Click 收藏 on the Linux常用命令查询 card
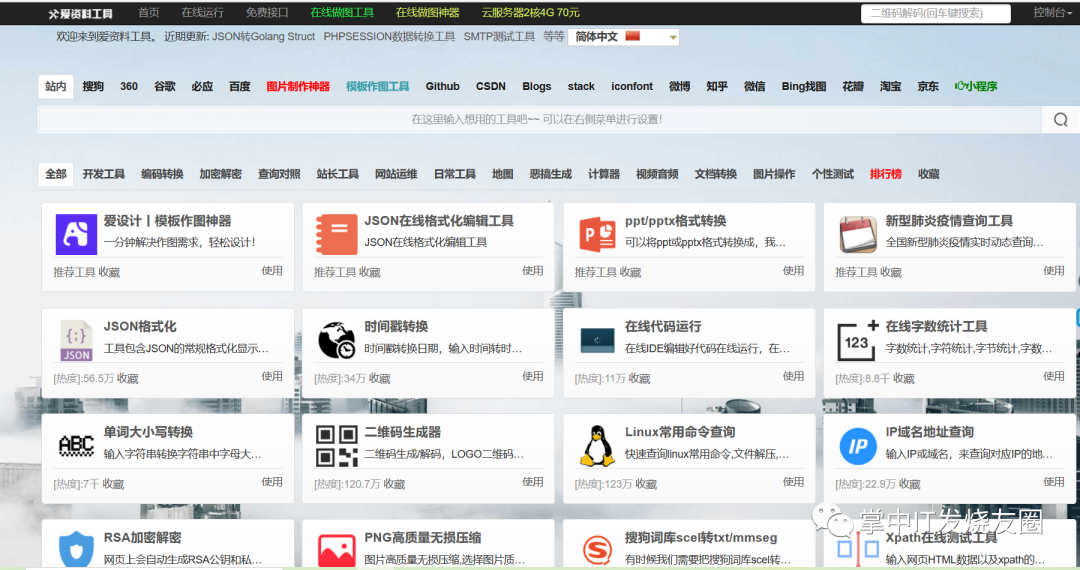 point(645,485)
